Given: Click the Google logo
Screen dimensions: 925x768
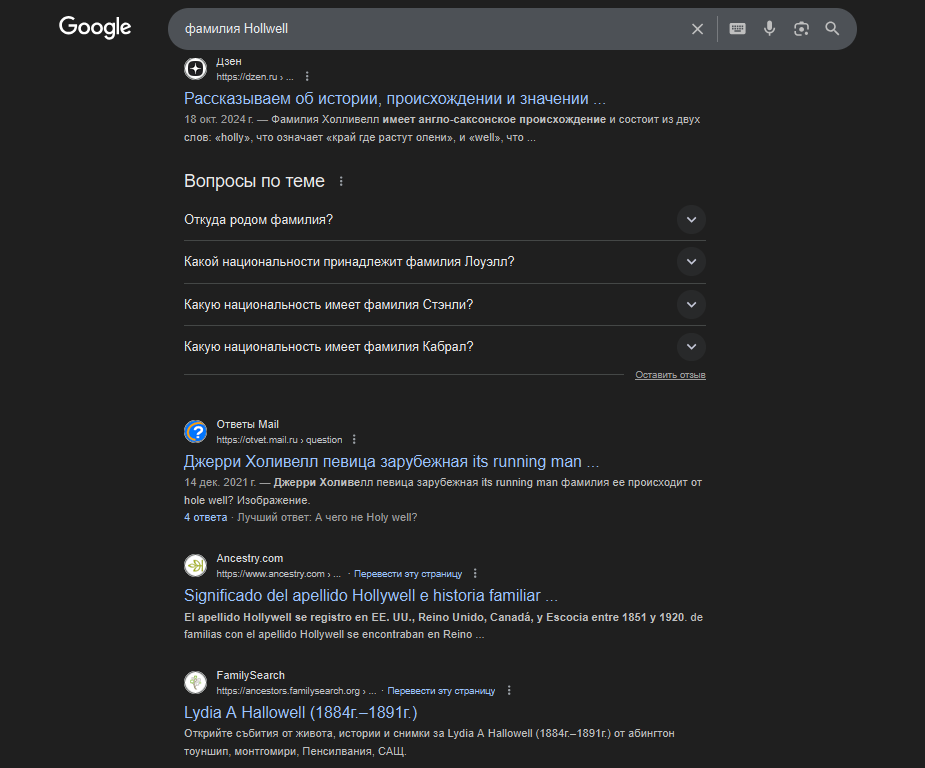Looking at the screenshot, I should (95, 28).
